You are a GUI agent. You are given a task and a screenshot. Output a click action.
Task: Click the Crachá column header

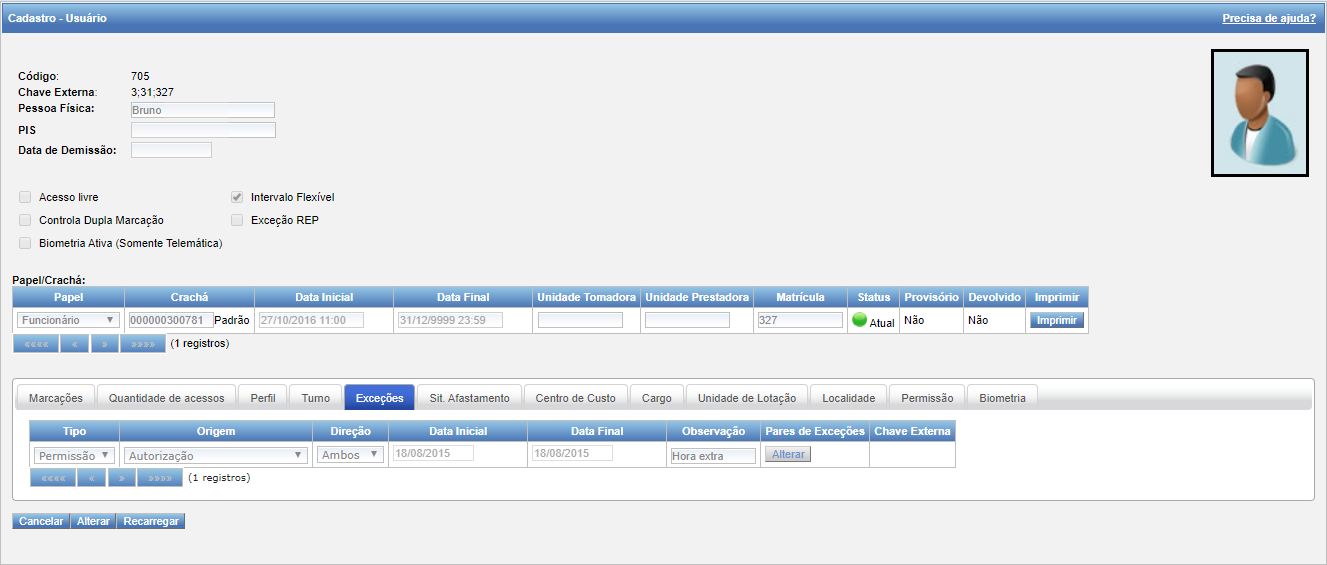(x=189, y=297)
